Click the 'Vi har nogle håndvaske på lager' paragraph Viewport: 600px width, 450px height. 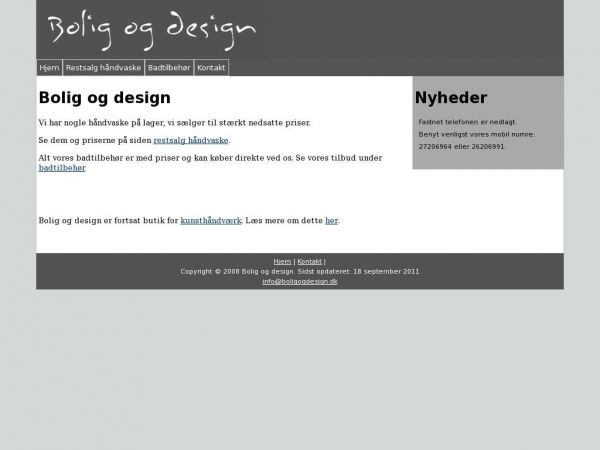tap(174, 122)
